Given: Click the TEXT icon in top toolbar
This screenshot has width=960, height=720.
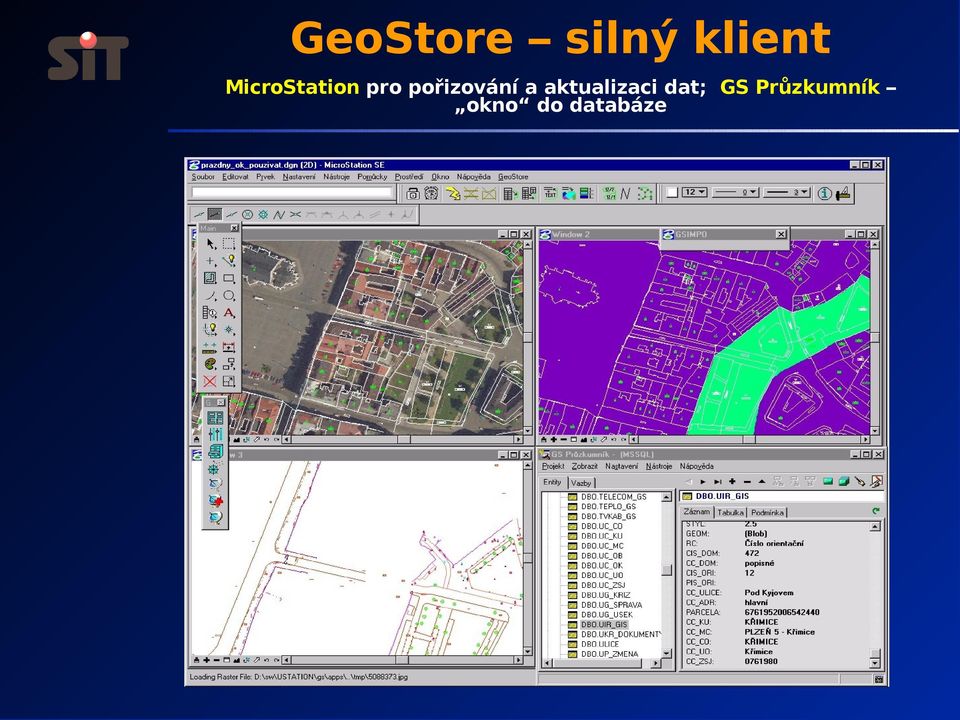Looking at the screenshot, I should [x=550, y=193].
